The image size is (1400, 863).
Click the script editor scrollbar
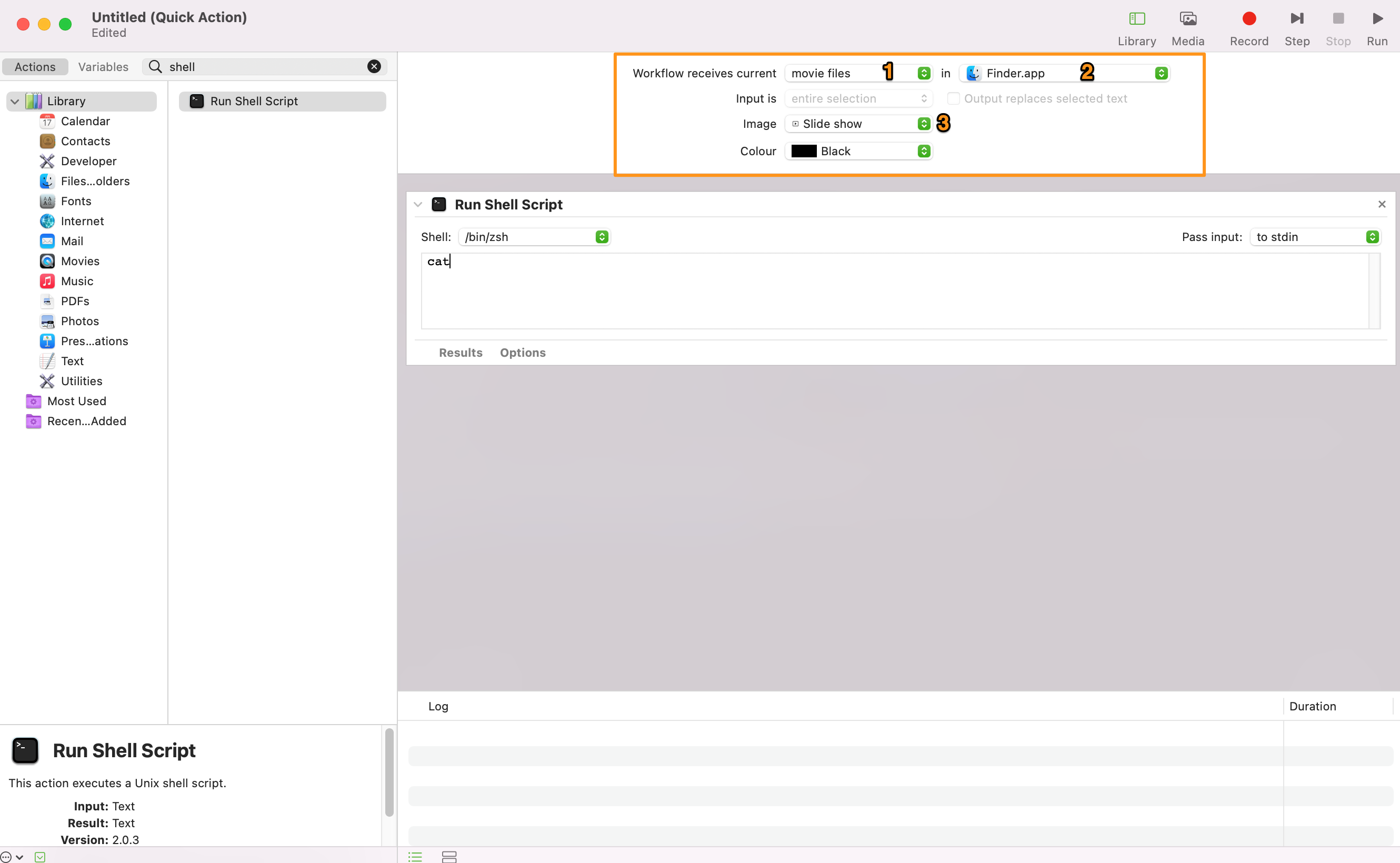1374,291
